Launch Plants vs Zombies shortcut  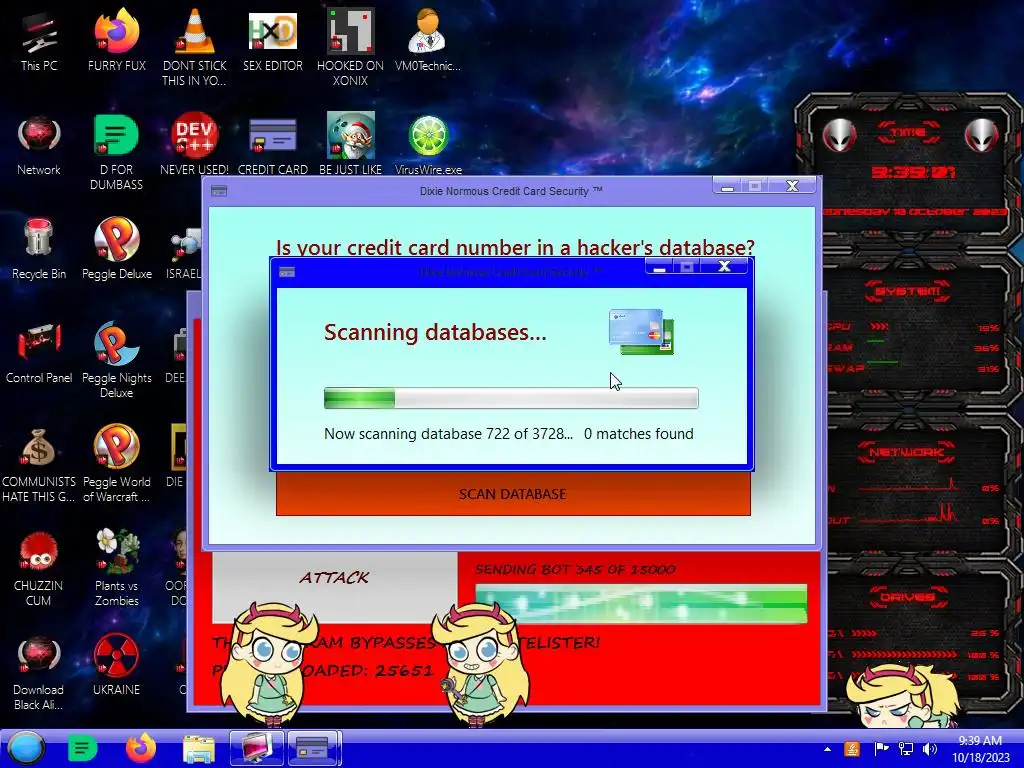point(116,568)
